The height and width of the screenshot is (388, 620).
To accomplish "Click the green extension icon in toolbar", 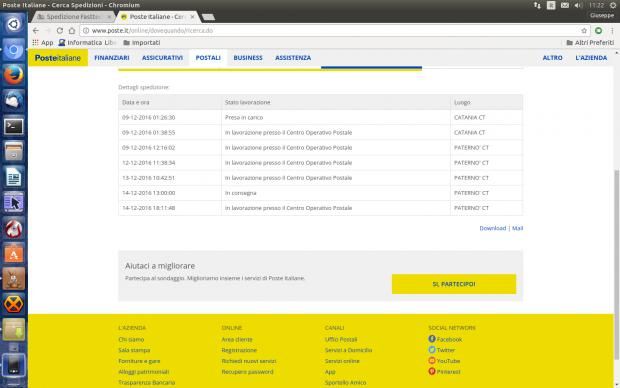I will coord(599,30).
